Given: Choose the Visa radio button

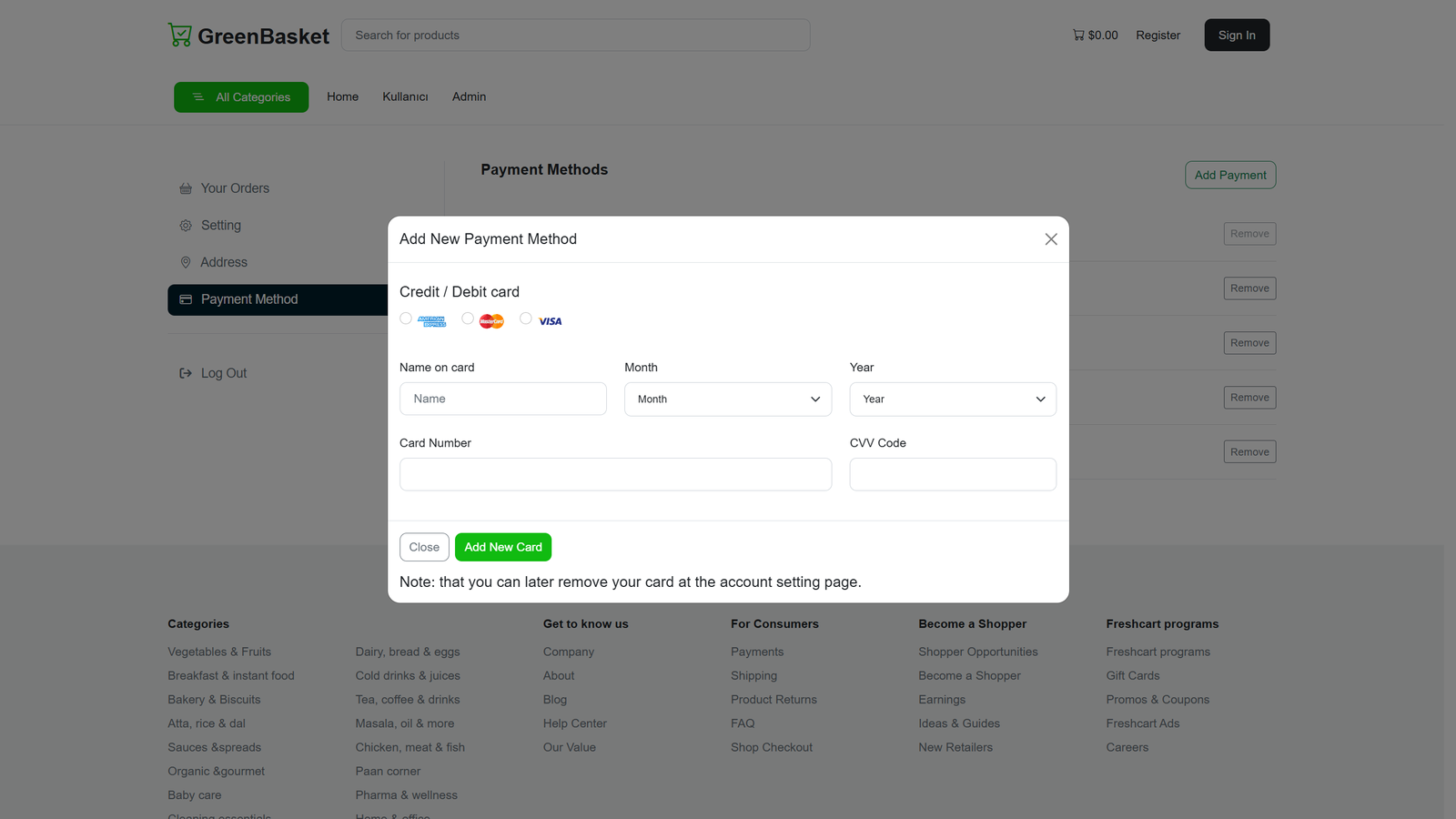Looking at the screenshot, I should (526, 318).
